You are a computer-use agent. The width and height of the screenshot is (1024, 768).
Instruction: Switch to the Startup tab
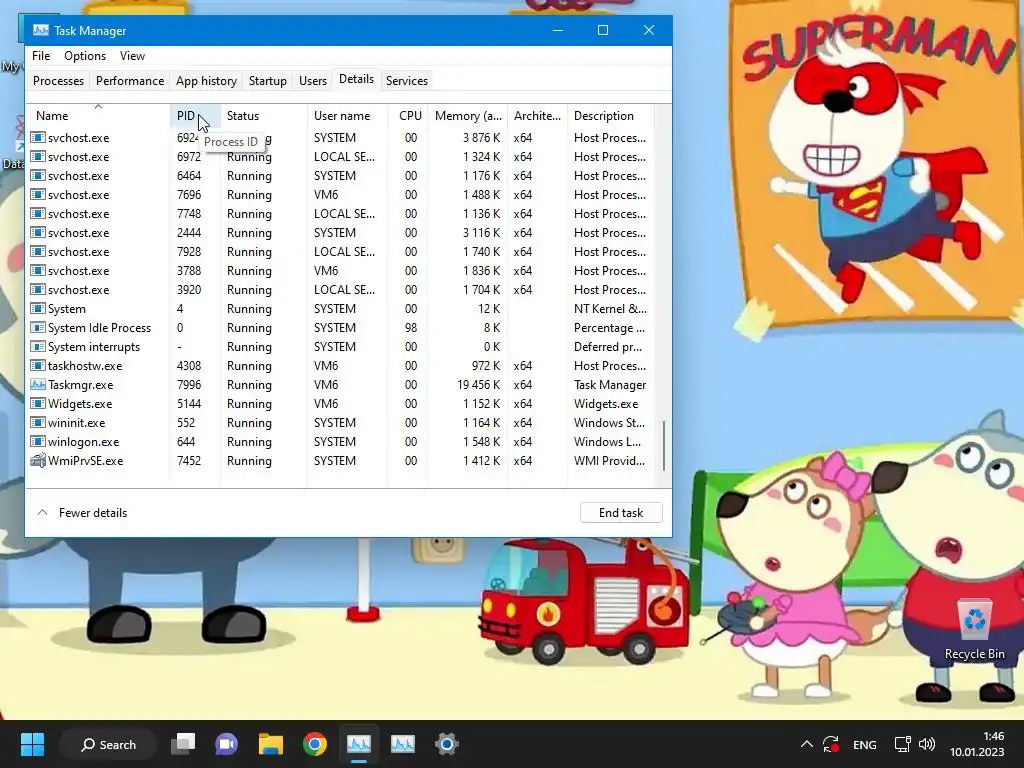(268, 80)
